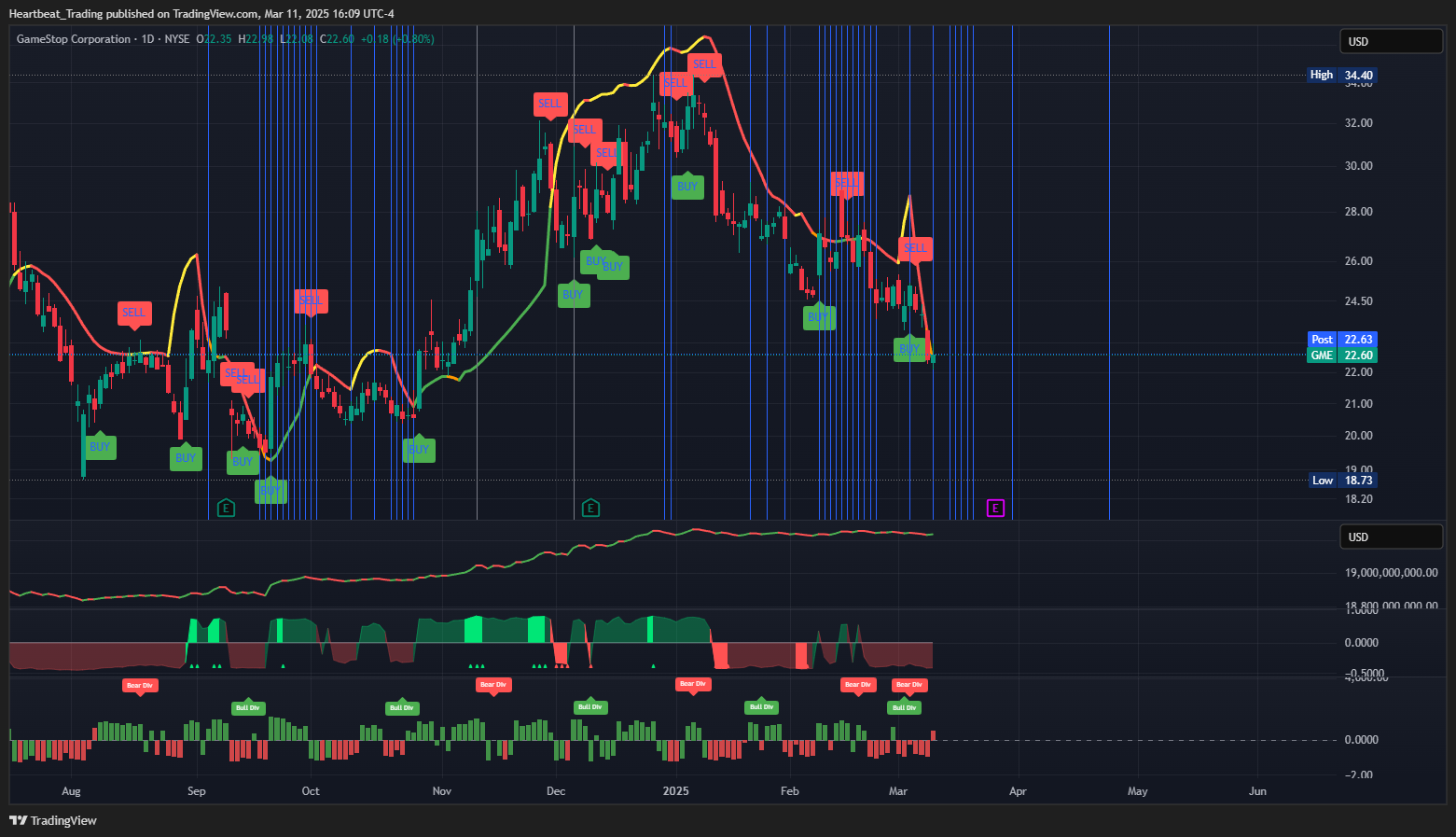Viewport: 1456px width, 837px height.
Task: Click the Sep label on time axis
Action: click(x=196, y=791)
